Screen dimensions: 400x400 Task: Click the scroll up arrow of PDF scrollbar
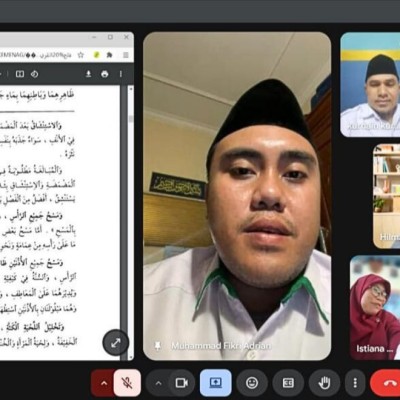[x=131, y=89]
